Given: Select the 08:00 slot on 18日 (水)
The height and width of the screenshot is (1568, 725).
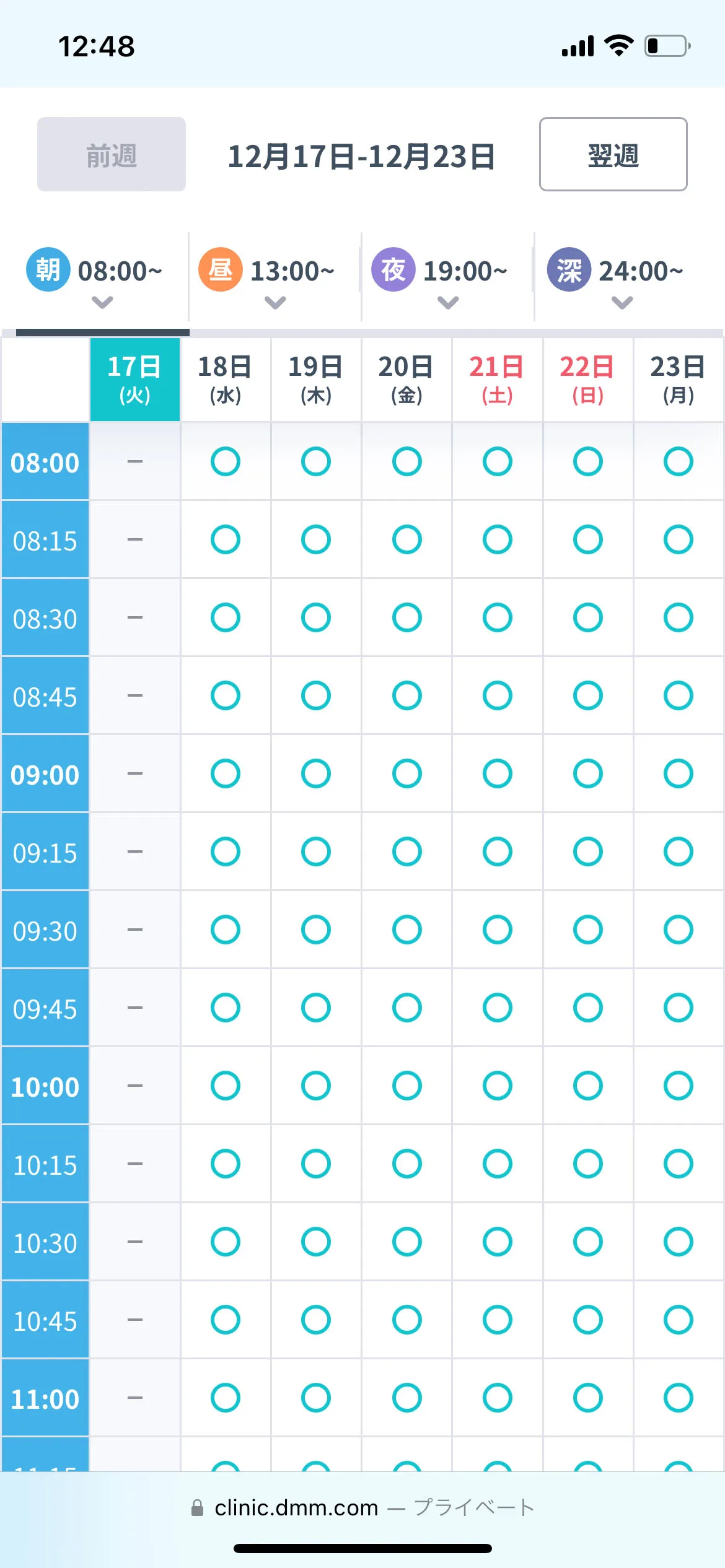Looking at the screenshot, I should (226, 461).
